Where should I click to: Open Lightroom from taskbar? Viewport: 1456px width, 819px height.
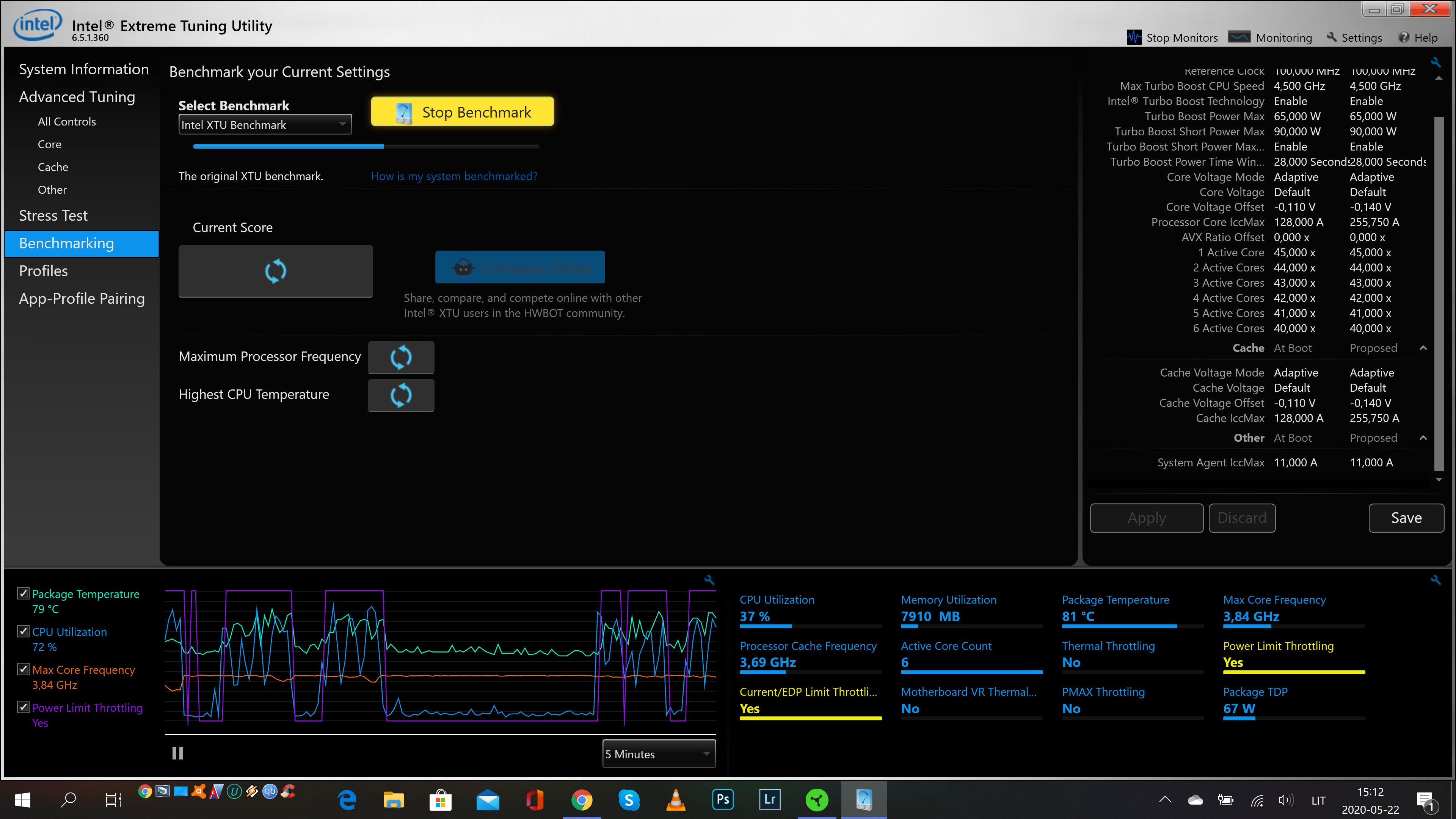click(770, 799)
